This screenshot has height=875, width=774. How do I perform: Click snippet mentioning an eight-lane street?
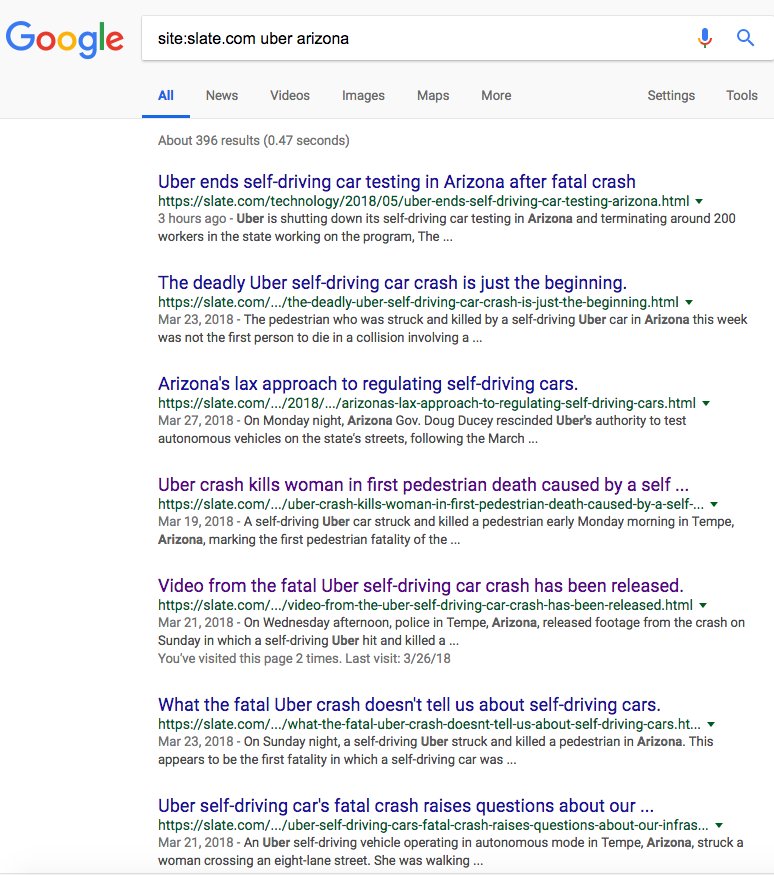(450, 851)
